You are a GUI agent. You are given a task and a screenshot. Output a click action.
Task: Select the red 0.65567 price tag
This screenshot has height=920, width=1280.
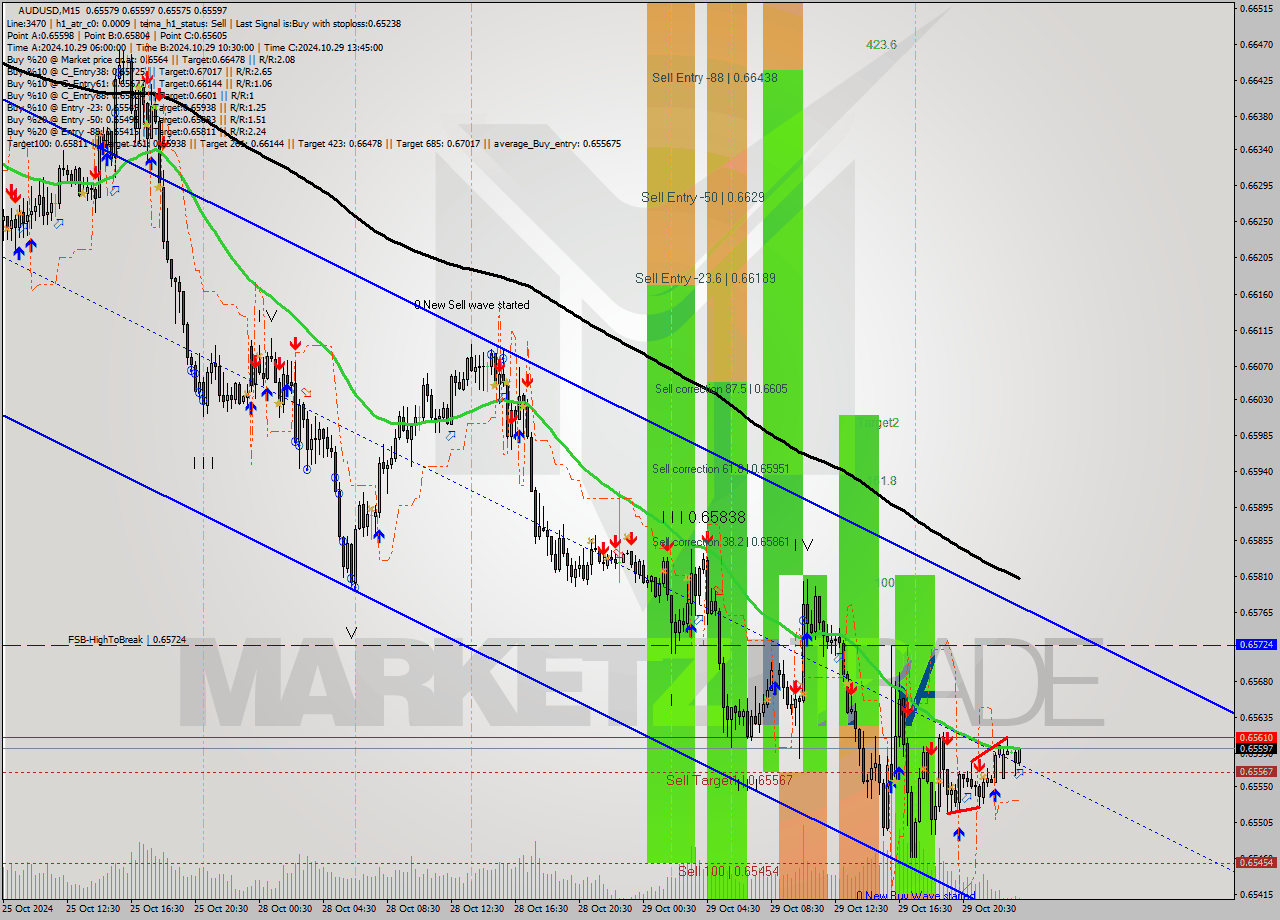pyautogui.click(x=1256, y=772)
